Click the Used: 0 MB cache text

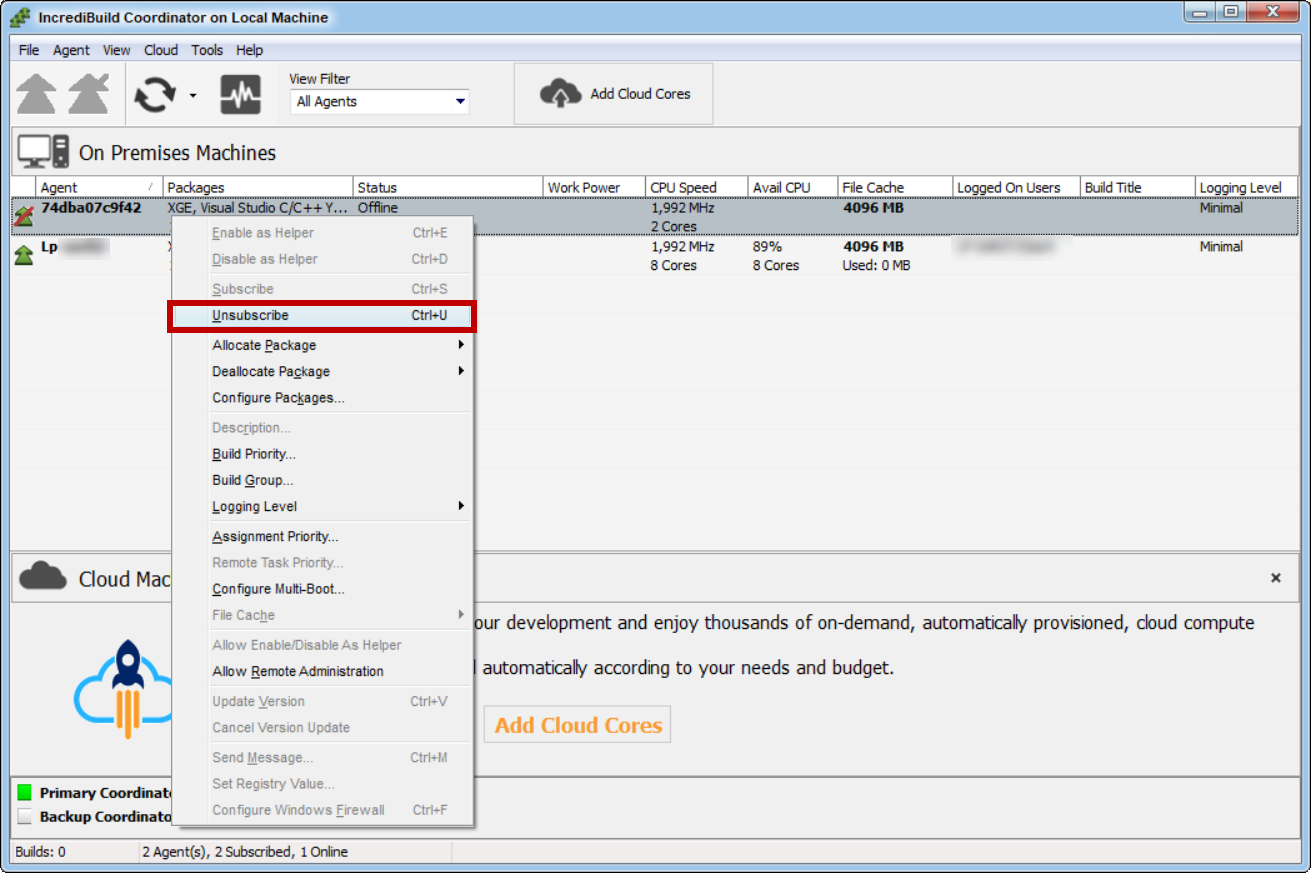pyautogui.click(x=876, y=265)
